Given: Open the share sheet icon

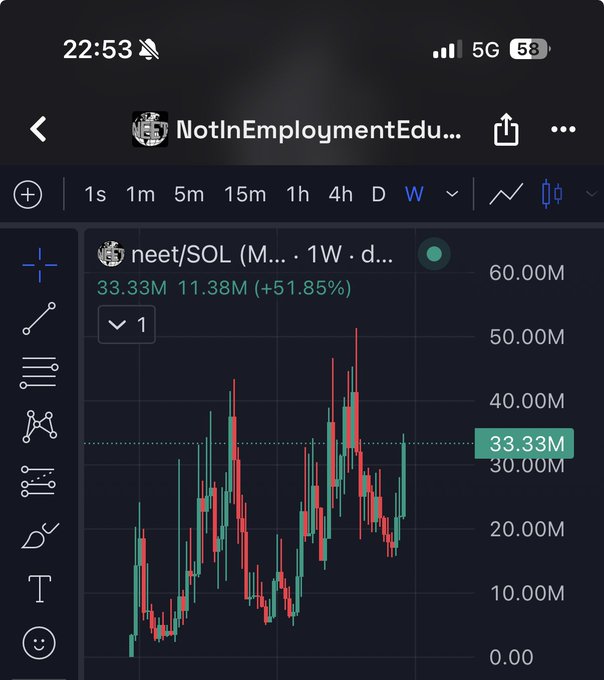Looking at the screenshot, I should pyautogui.click(x=506, y=129).
